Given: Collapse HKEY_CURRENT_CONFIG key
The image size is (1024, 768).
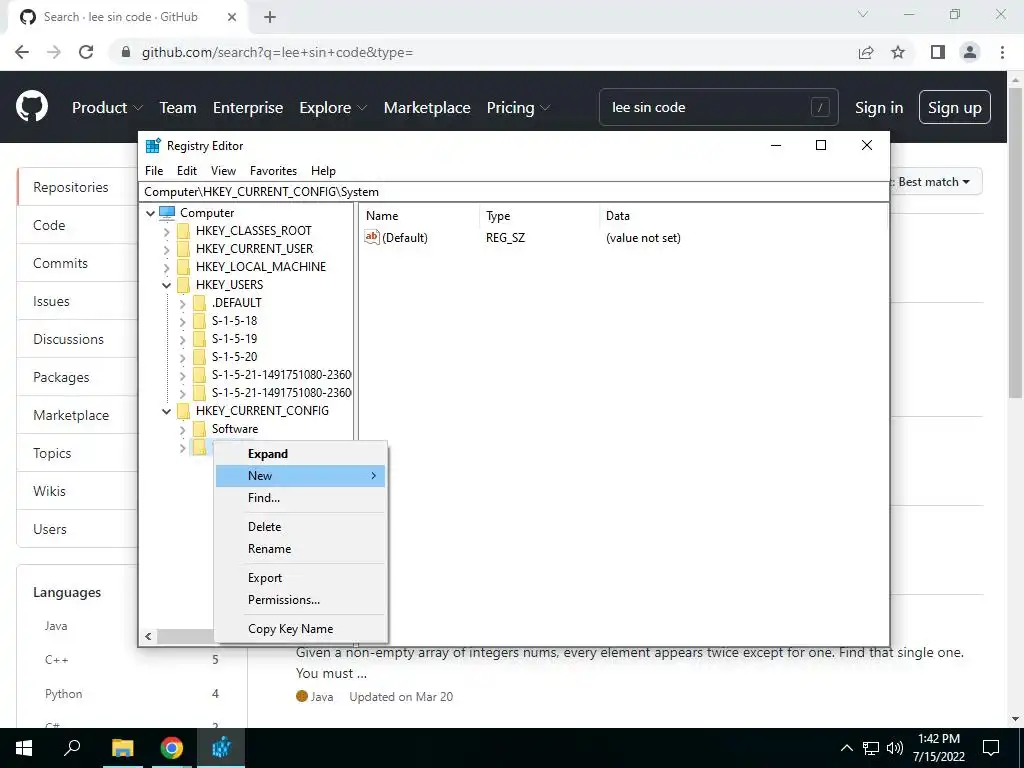Looking at the screenshot, I should [167, 411].
